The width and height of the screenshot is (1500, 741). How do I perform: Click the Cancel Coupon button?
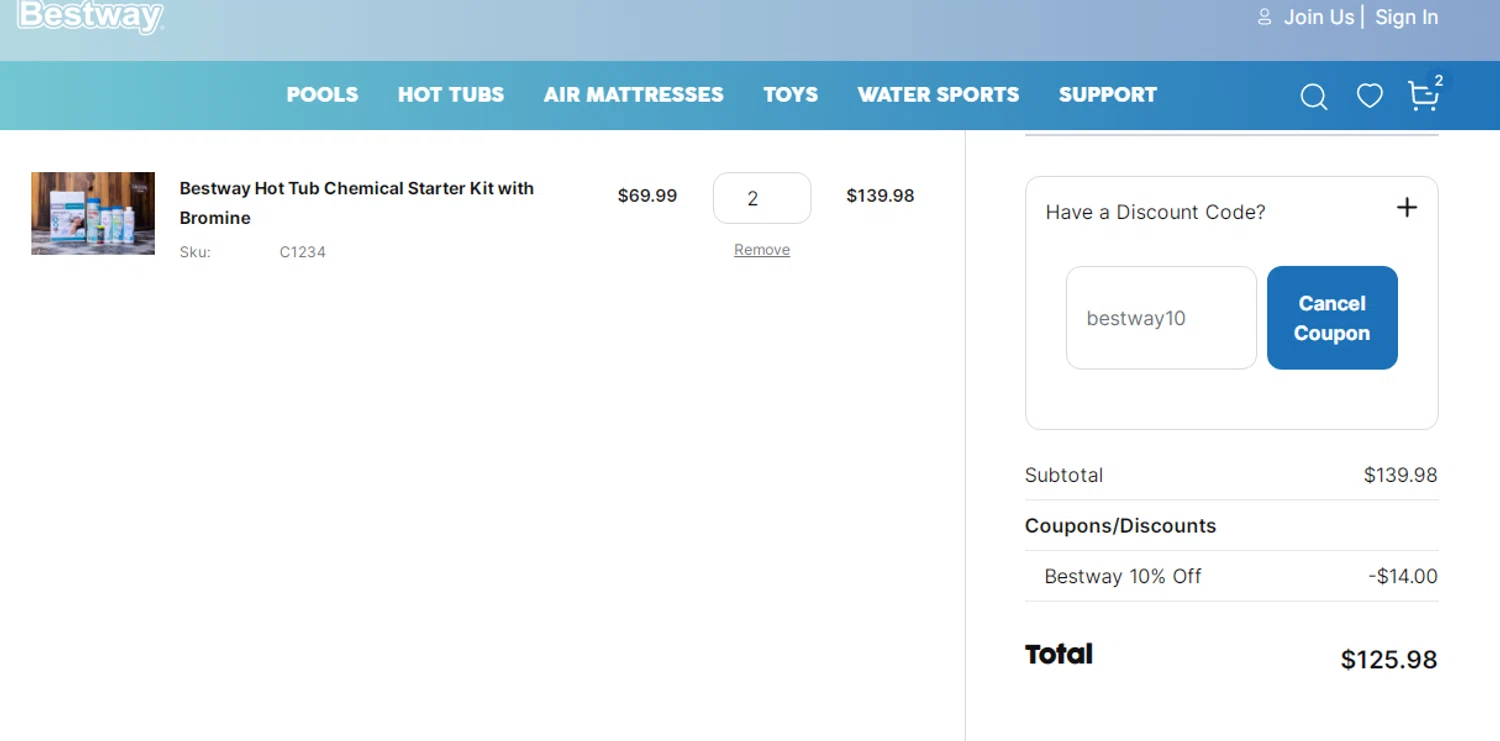click(1332, 318)
